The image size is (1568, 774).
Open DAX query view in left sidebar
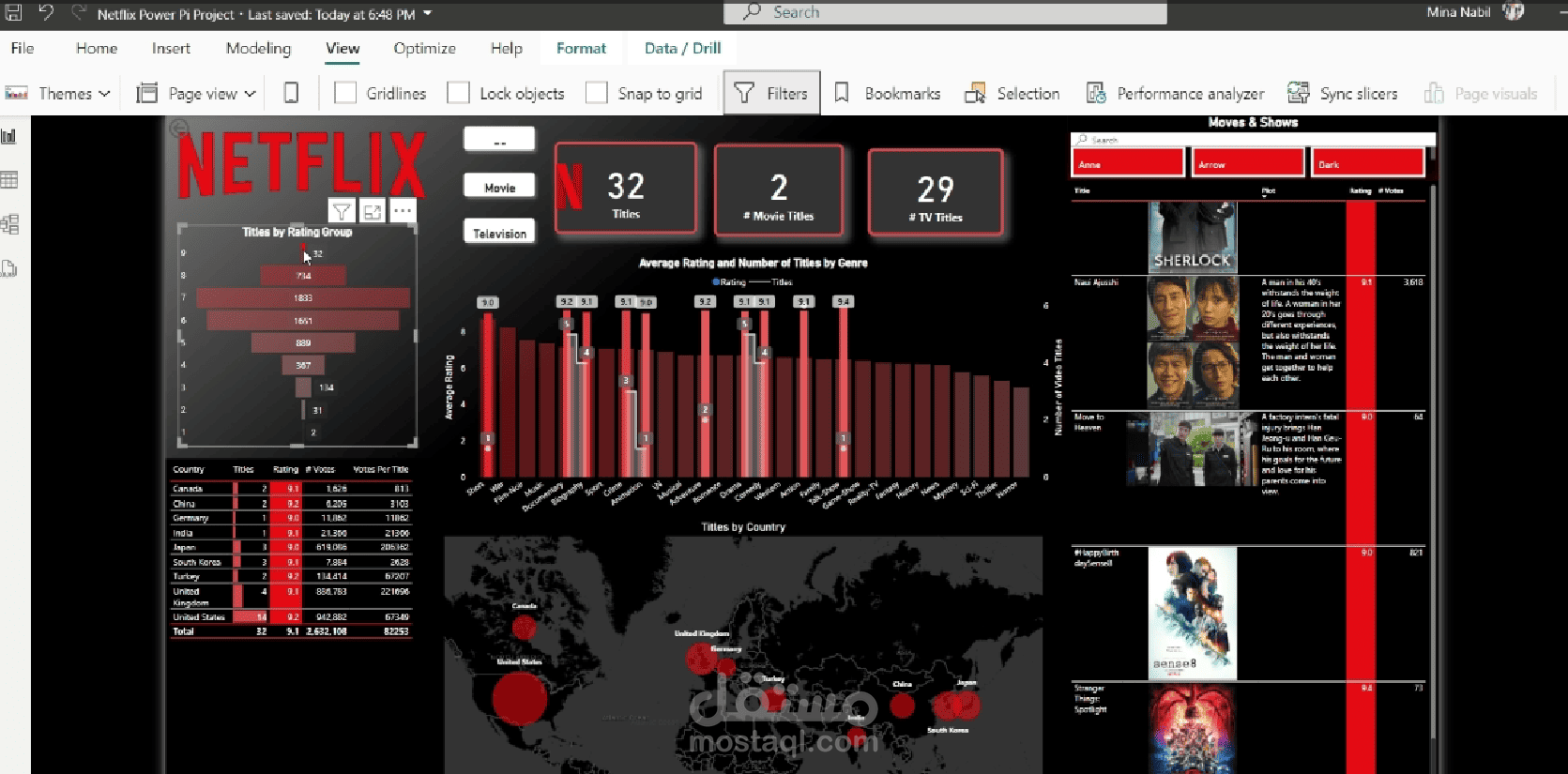click(9, 269)
